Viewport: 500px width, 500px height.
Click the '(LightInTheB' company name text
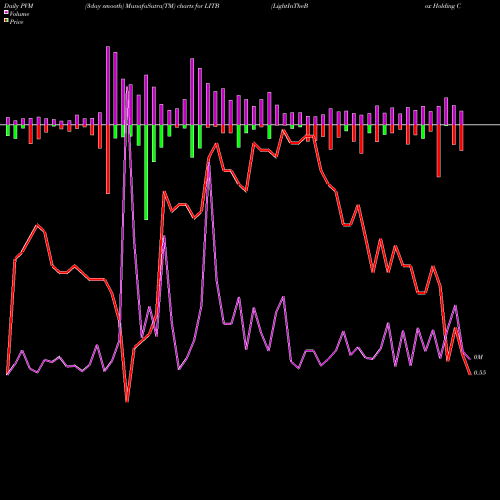coord(289,6)
